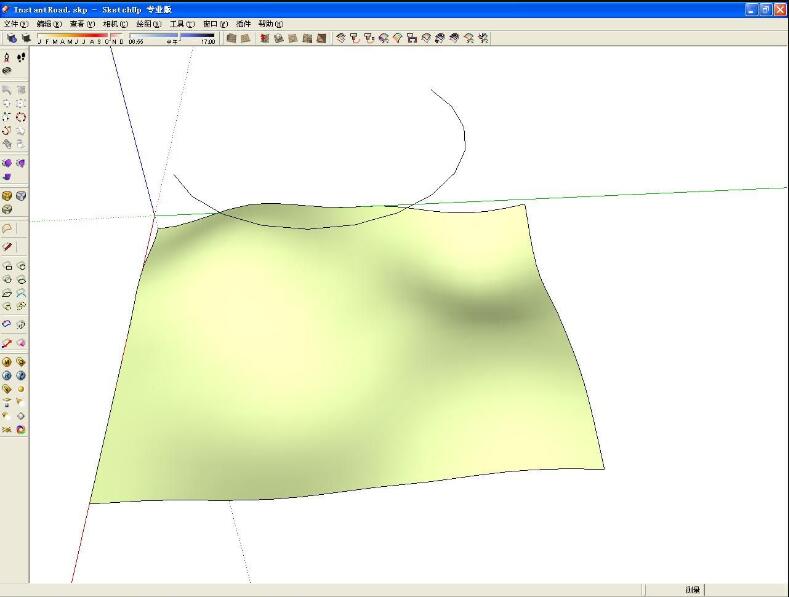Open the 相机 (Camera) menu
789x597 pixels.
tap(115, 24)
